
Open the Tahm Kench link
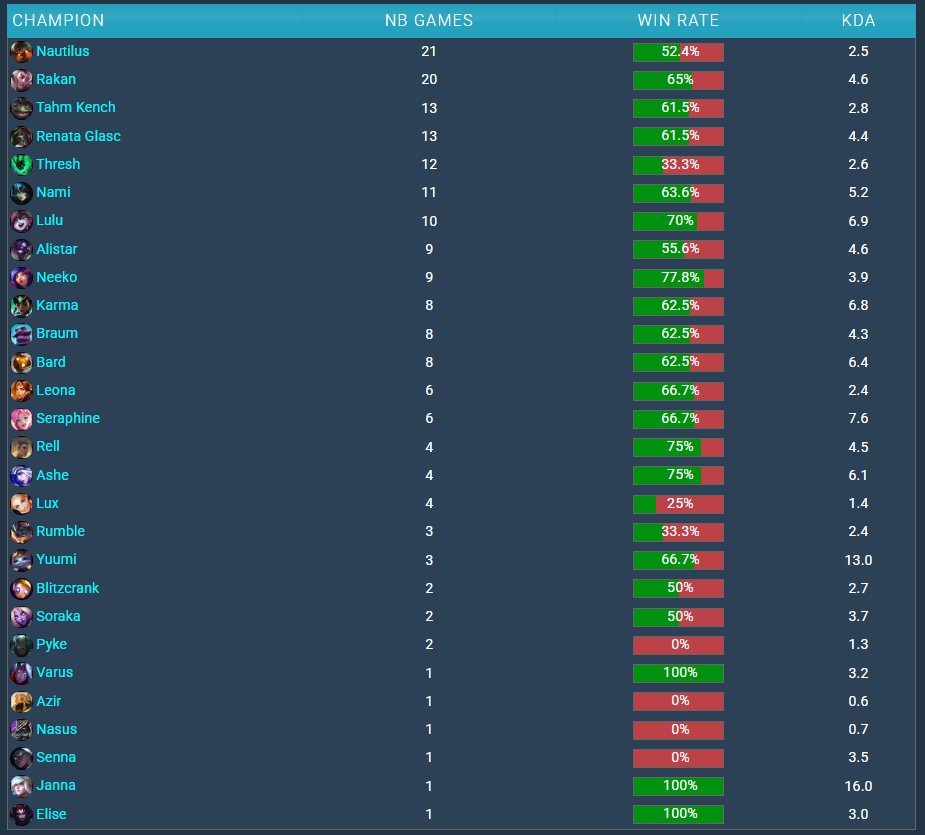coord(76,107)
